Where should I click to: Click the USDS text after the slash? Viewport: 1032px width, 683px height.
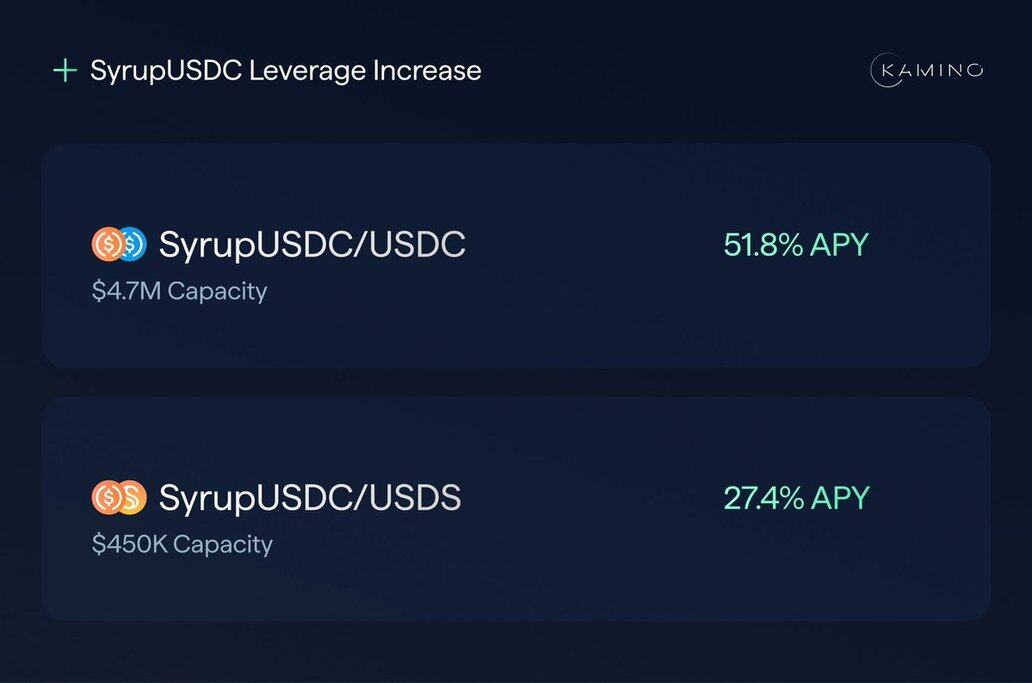tap(415, 498)
